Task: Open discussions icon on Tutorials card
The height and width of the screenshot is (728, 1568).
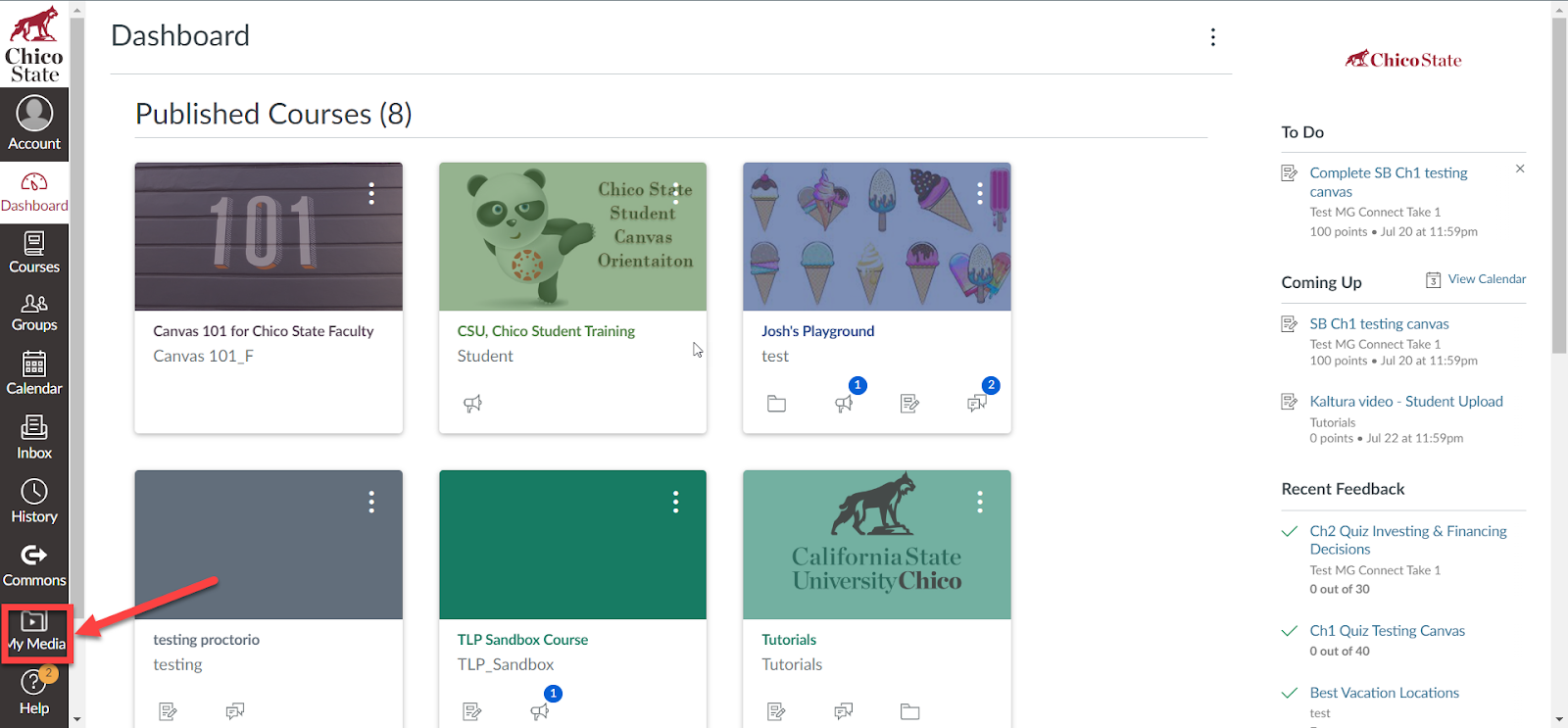Action: [844, 711]
